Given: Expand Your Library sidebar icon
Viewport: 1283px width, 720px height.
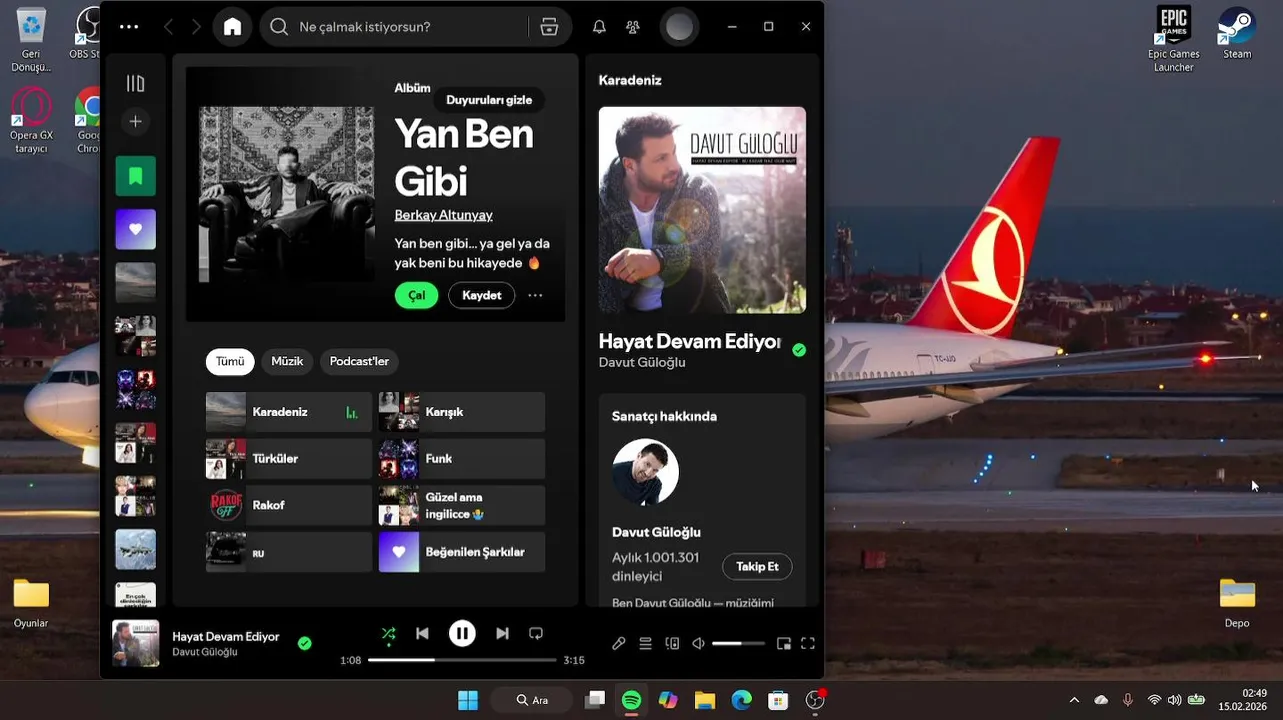Looking at the screenshot, I should [x=135, y=84].
